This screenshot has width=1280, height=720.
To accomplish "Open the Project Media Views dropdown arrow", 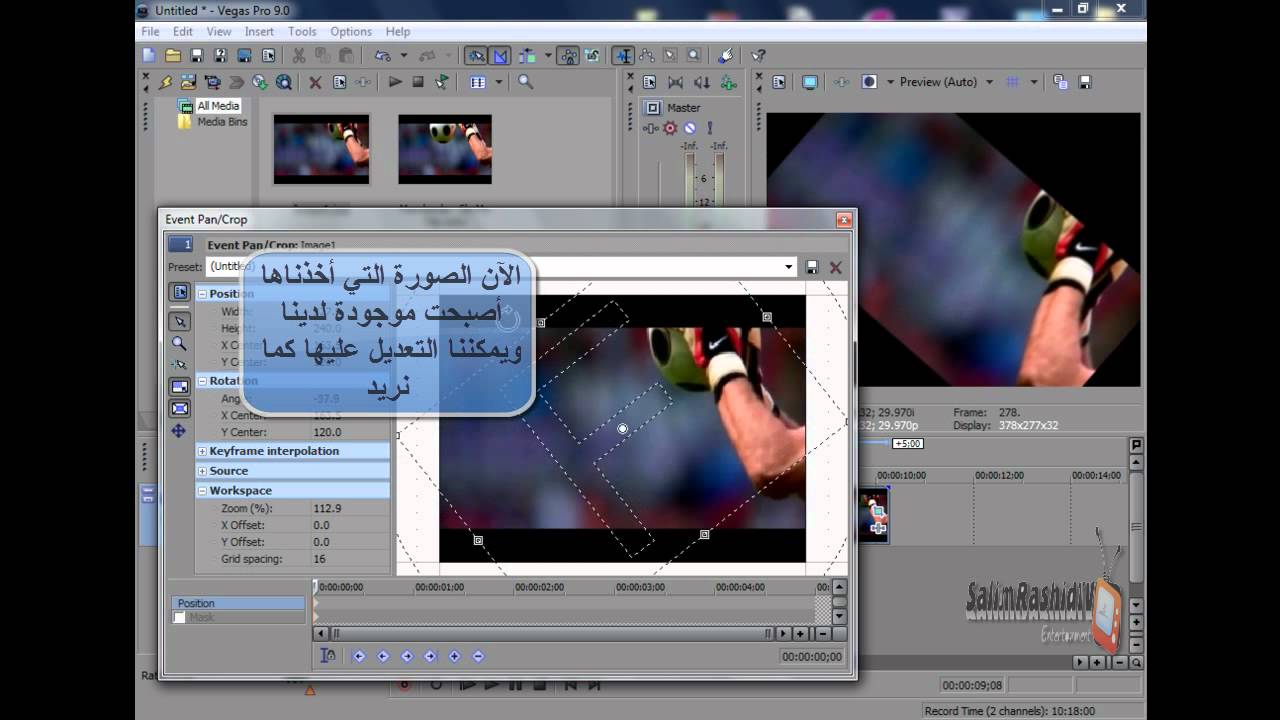I will [x=498, y=82].
